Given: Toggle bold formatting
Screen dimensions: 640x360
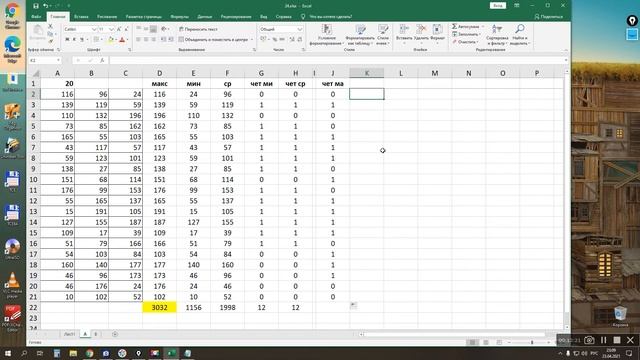Looking at the screenshot, I should coord(67,40).
